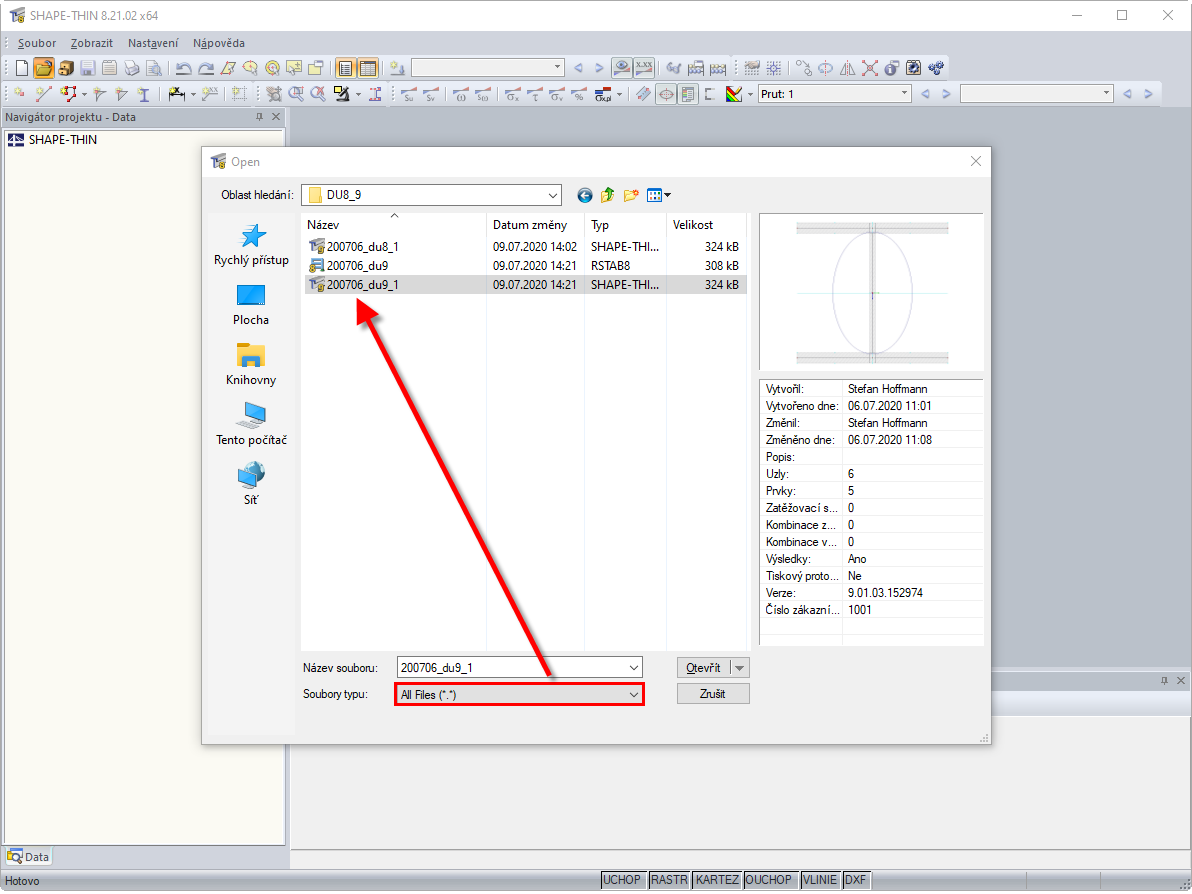The height and width of the screenshot is (894, 1192).
Task: Toggle UCHOP snap in status bar
Action: 622,880
